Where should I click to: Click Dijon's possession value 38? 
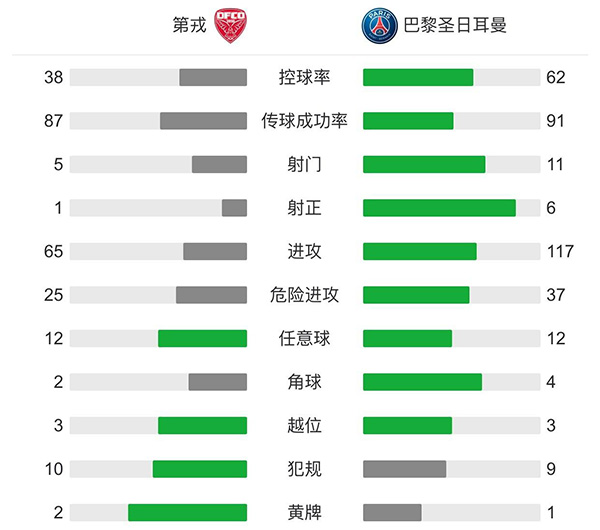pyautogui.click(x=54, y=77)
